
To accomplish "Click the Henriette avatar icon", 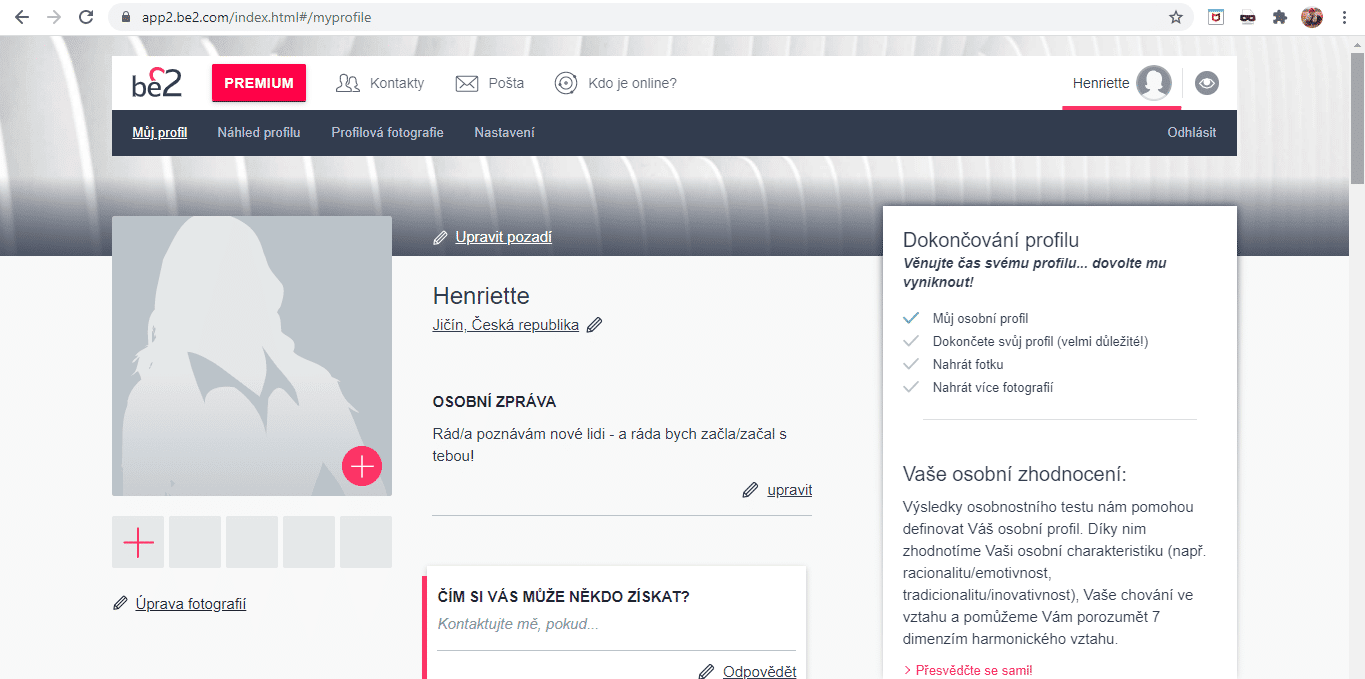I will [x=1154, y=83].
